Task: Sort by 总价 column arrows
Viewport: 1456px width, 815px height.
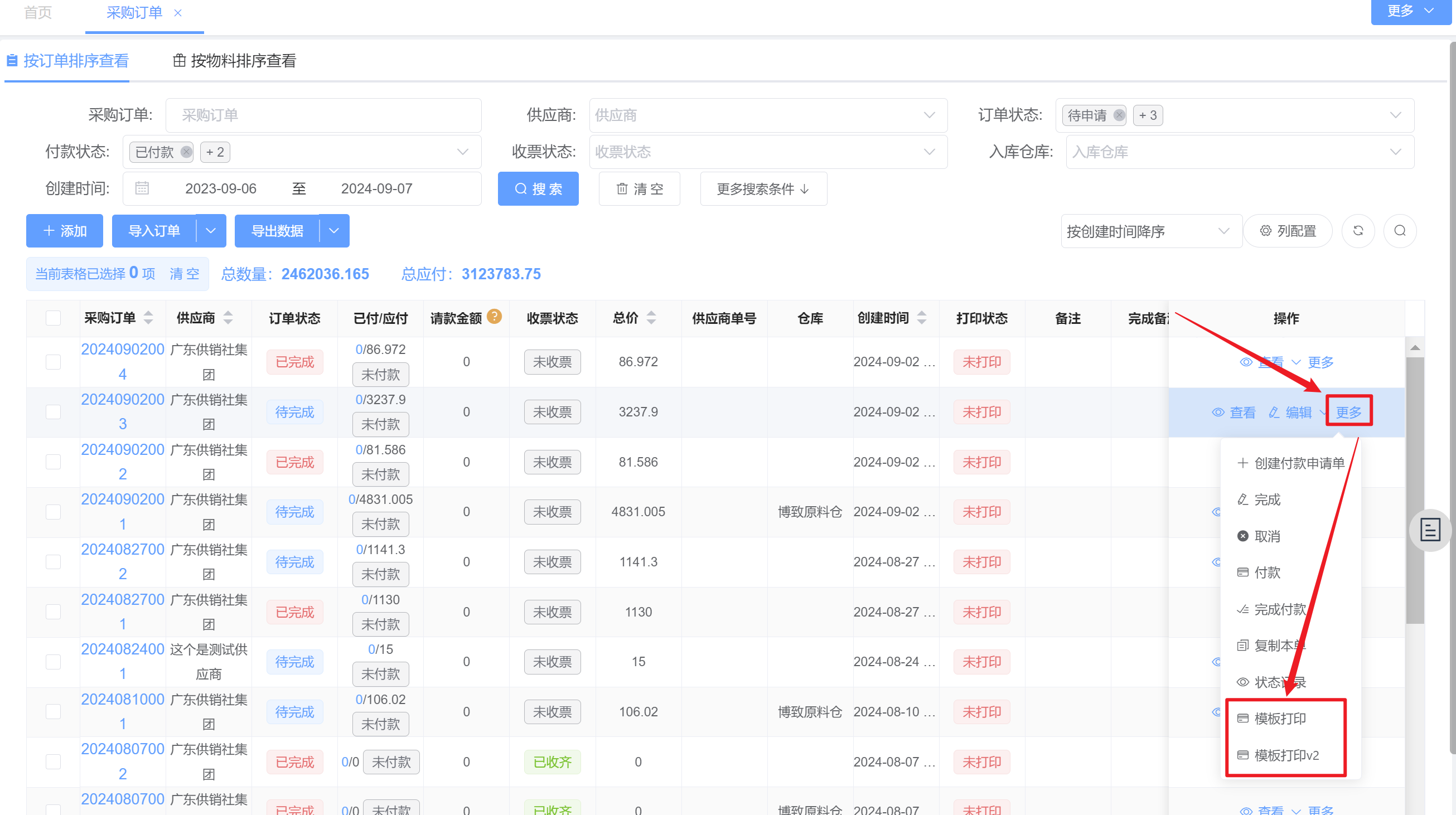Action: click(x=651, y=318)
